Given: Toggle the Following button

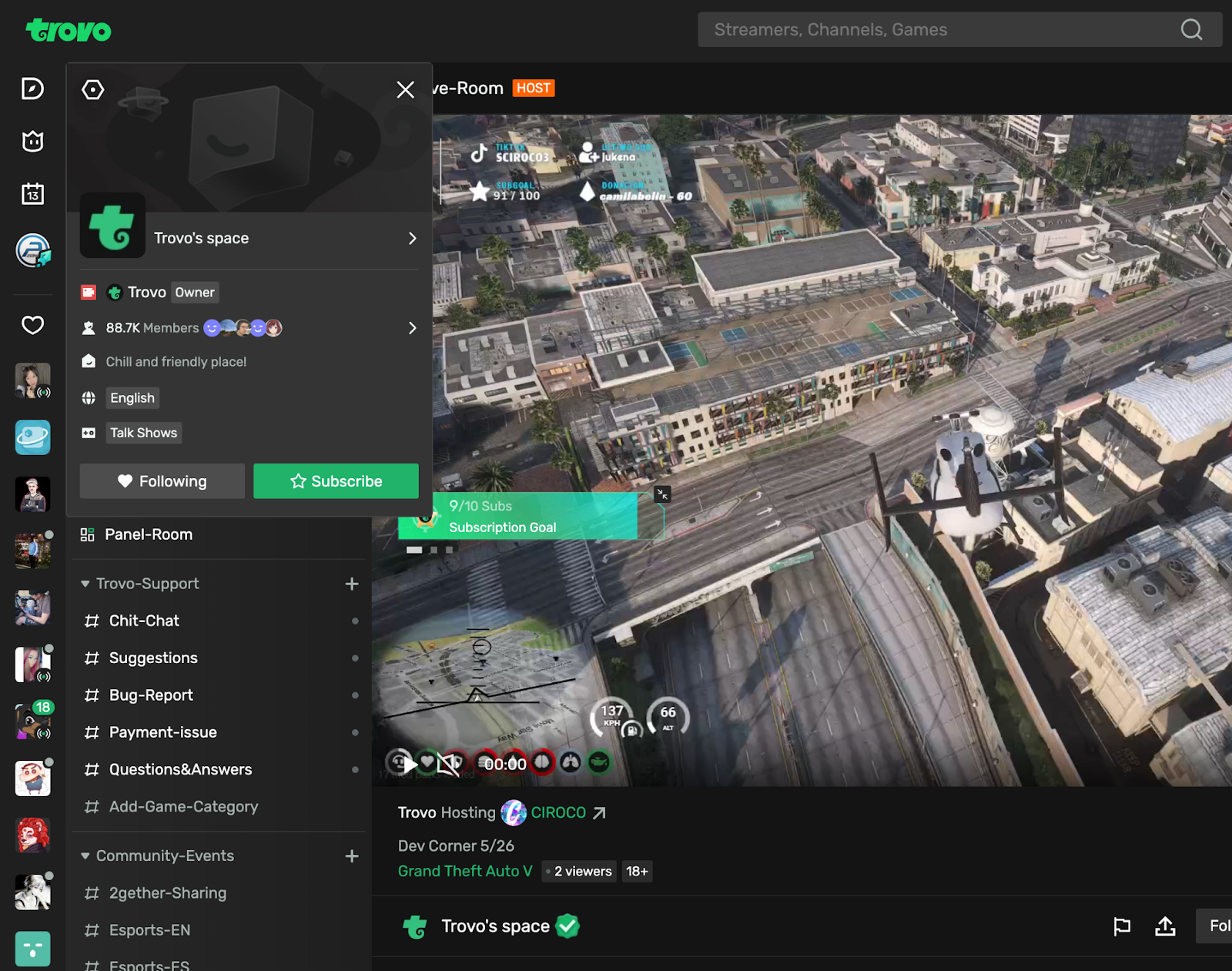Looking at the screenshot, I should point(162,481).
